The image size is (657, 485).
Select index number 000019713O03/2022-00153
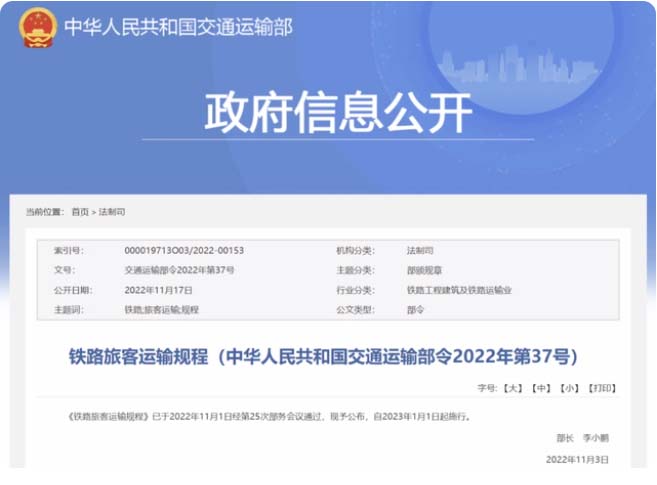point(184,250)
